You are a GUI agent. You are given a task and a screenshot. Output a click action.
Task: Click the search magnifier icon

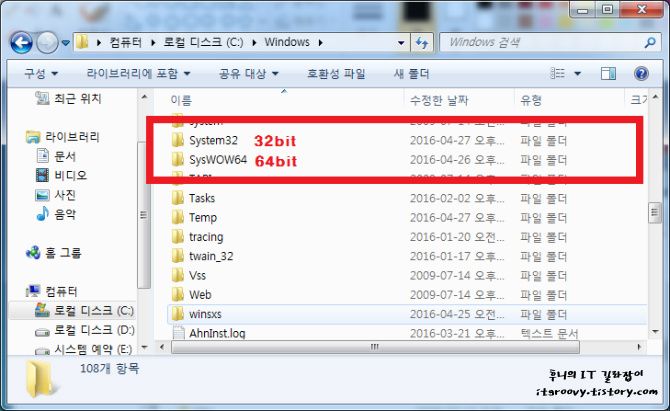(650, 42)
